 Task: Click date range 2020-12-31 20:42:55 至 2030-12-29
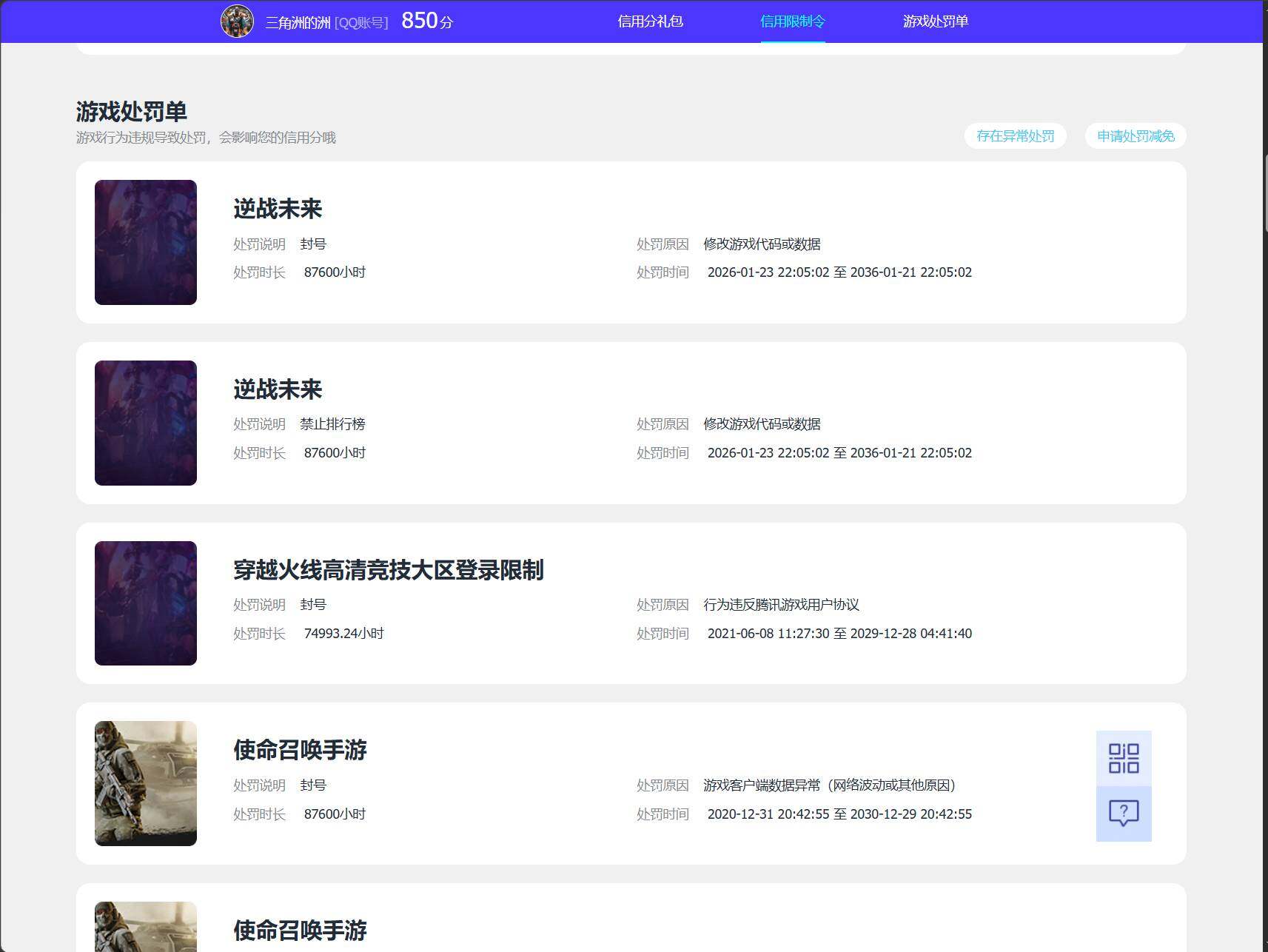click(839, 814)
